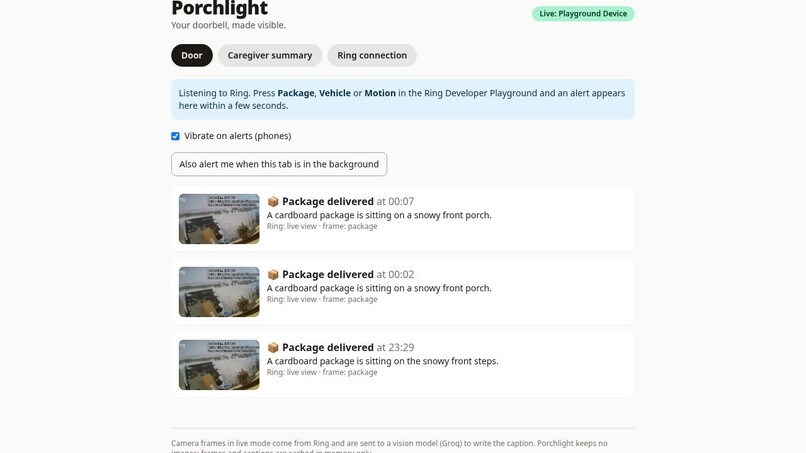Click the 'Vibrate on alerts (phones)' label
806x453 pixels.
click(x=237, y=136)
